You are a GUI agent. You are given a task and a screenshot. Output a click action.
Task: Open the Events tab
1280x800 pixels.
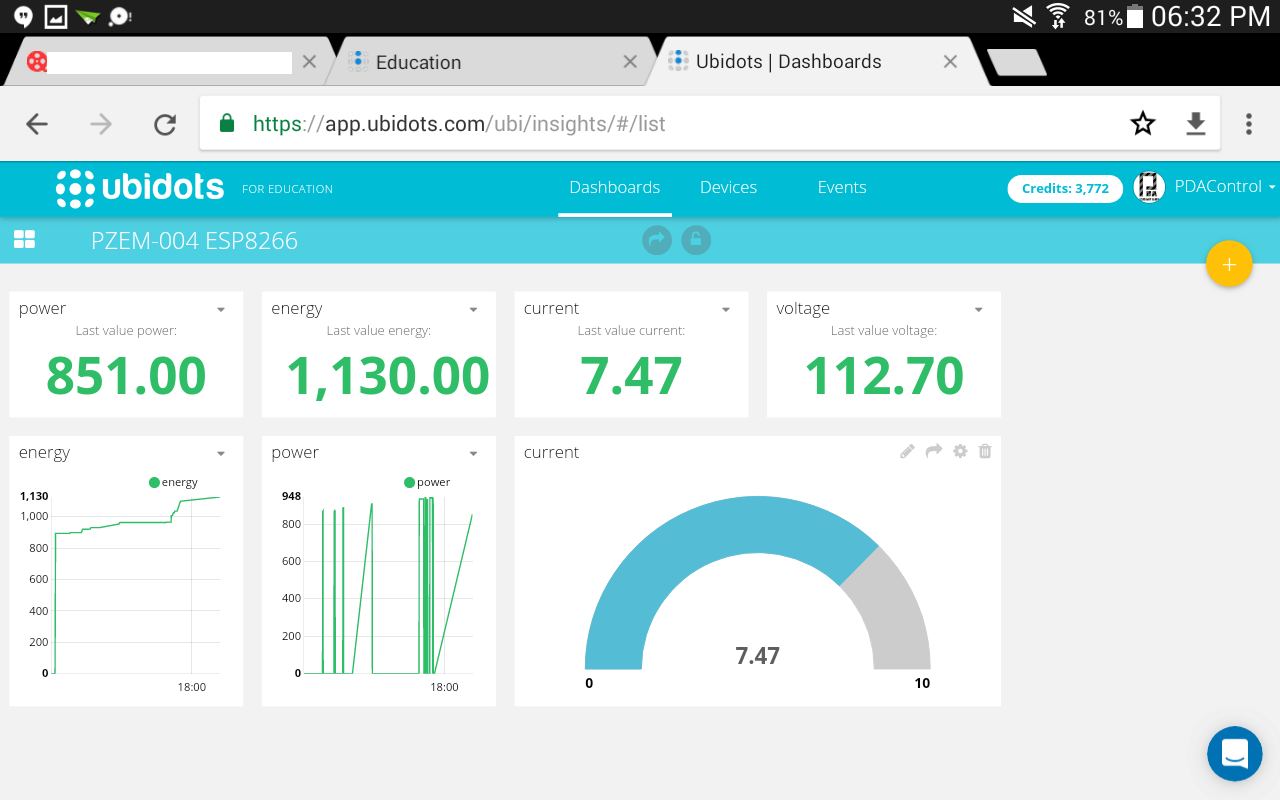click(842, 188)
